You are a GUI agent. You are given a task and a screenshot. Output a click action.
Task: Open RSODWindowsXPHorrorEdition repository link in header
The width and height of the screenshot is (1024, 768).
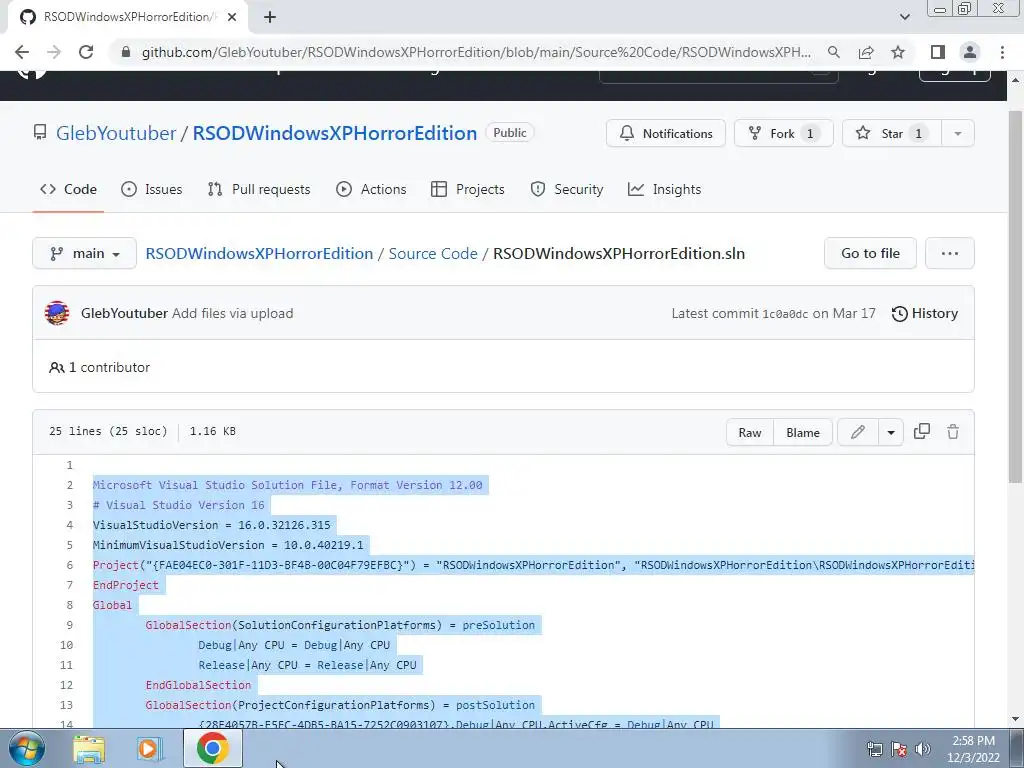(x=334, y=133)
